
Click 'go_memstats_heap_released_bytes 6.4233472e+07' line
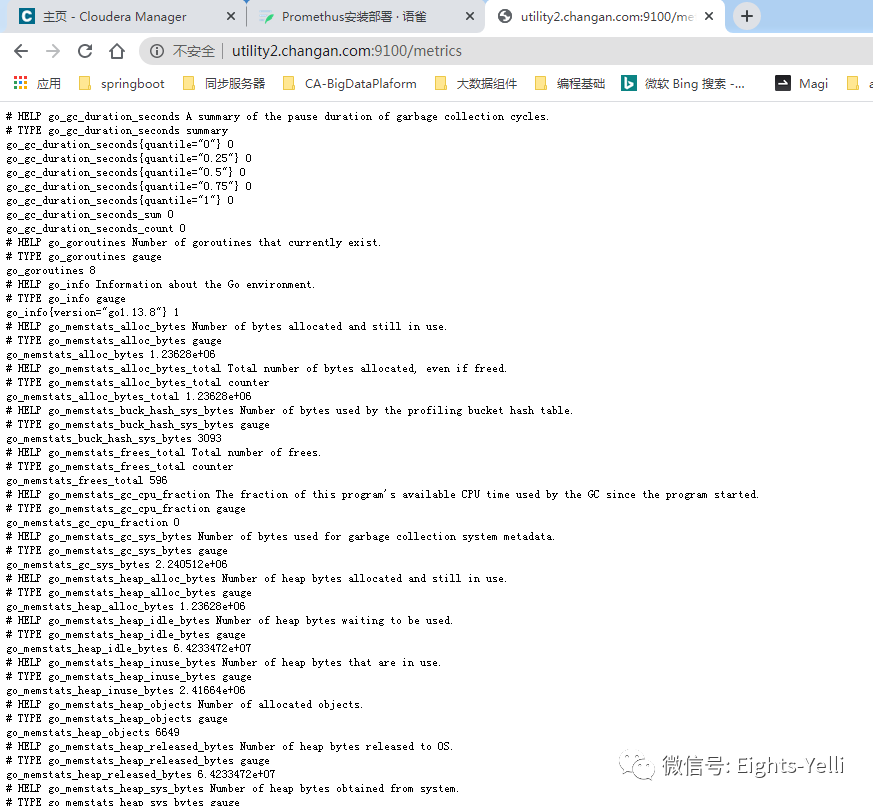coord(140,774)
